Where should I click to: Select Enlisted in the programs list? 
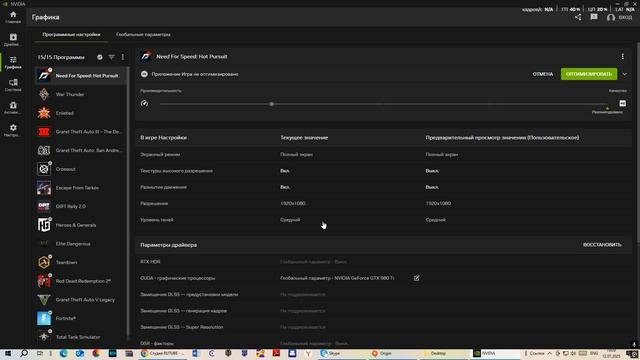81,113
